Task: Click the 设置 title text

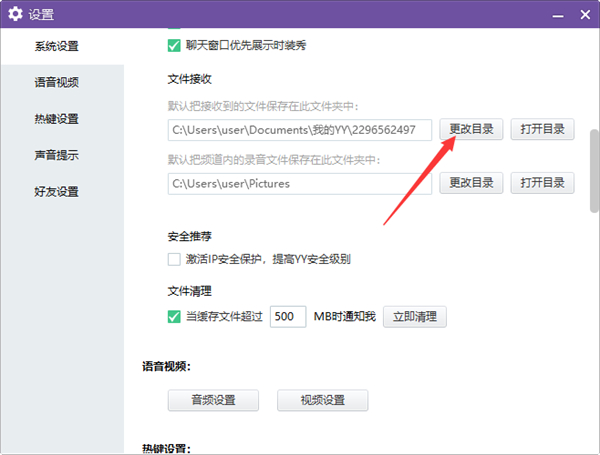Action: (x=41, y=15)
